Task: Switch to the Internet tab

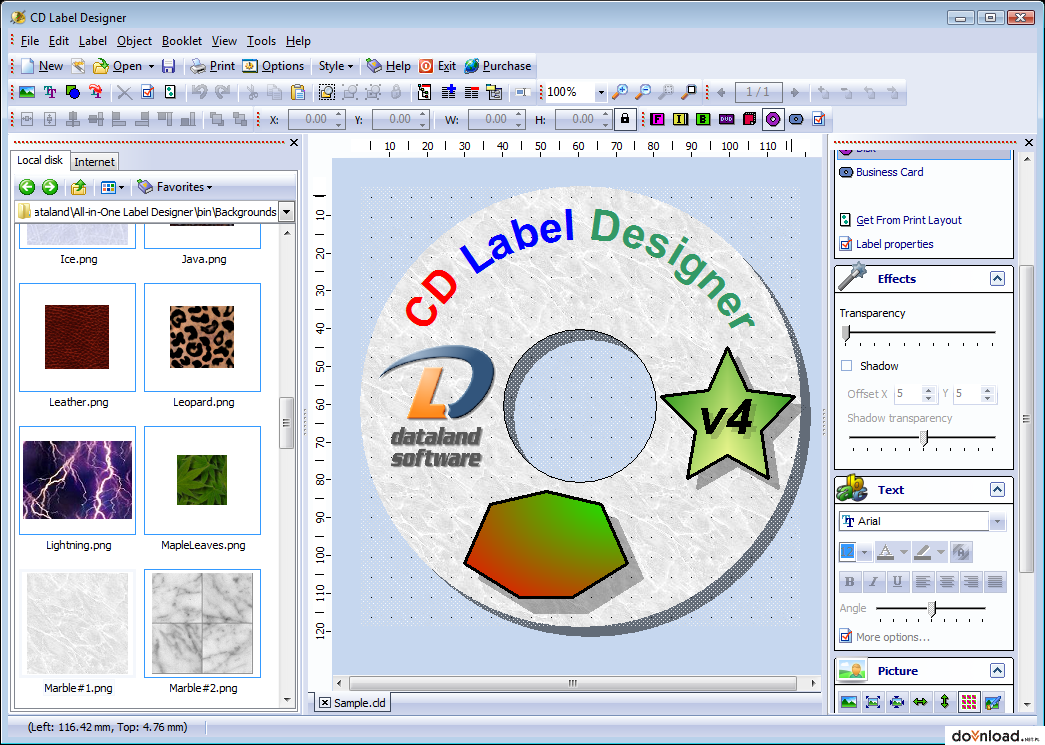Action: (x=94, y=162)
